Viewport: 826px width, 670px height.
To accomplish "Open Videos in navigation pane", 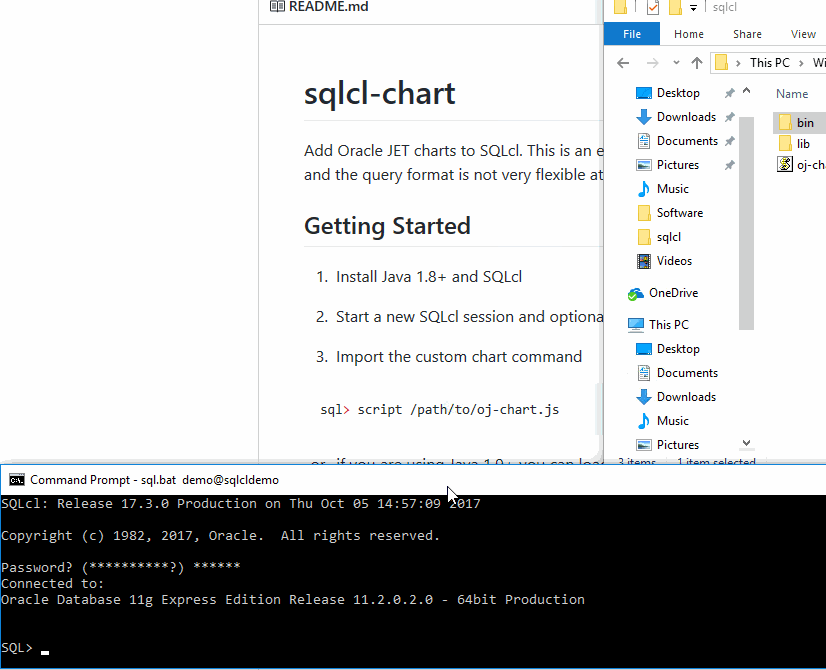I will (674, 261).
